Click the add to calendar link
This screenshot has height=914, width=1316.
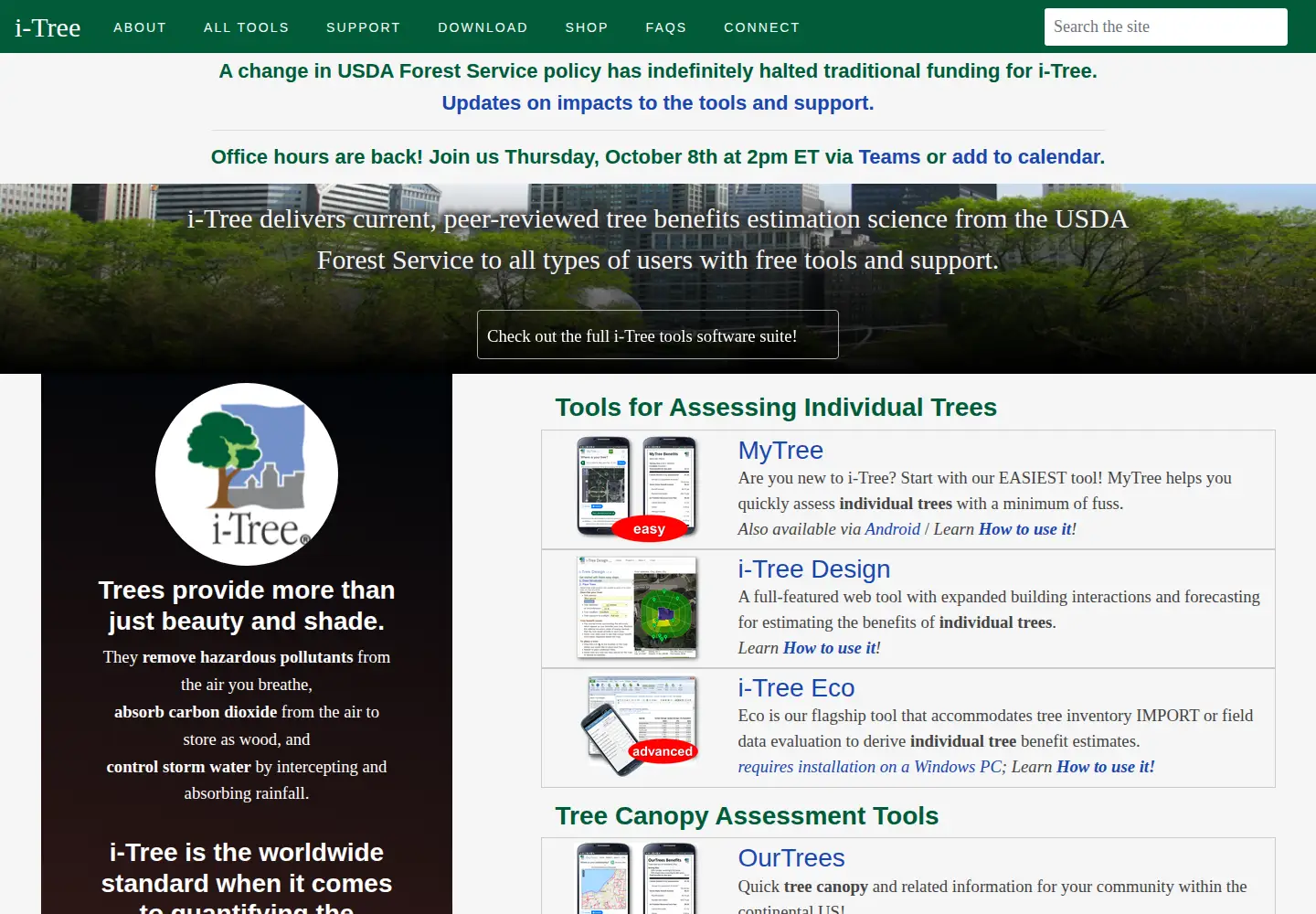[1026, 157]
